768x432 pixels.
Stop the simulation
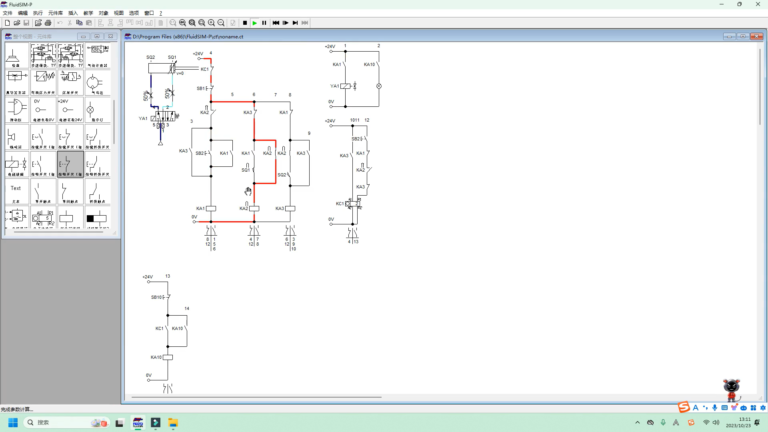pyautogui.click(x=245, y=23)
